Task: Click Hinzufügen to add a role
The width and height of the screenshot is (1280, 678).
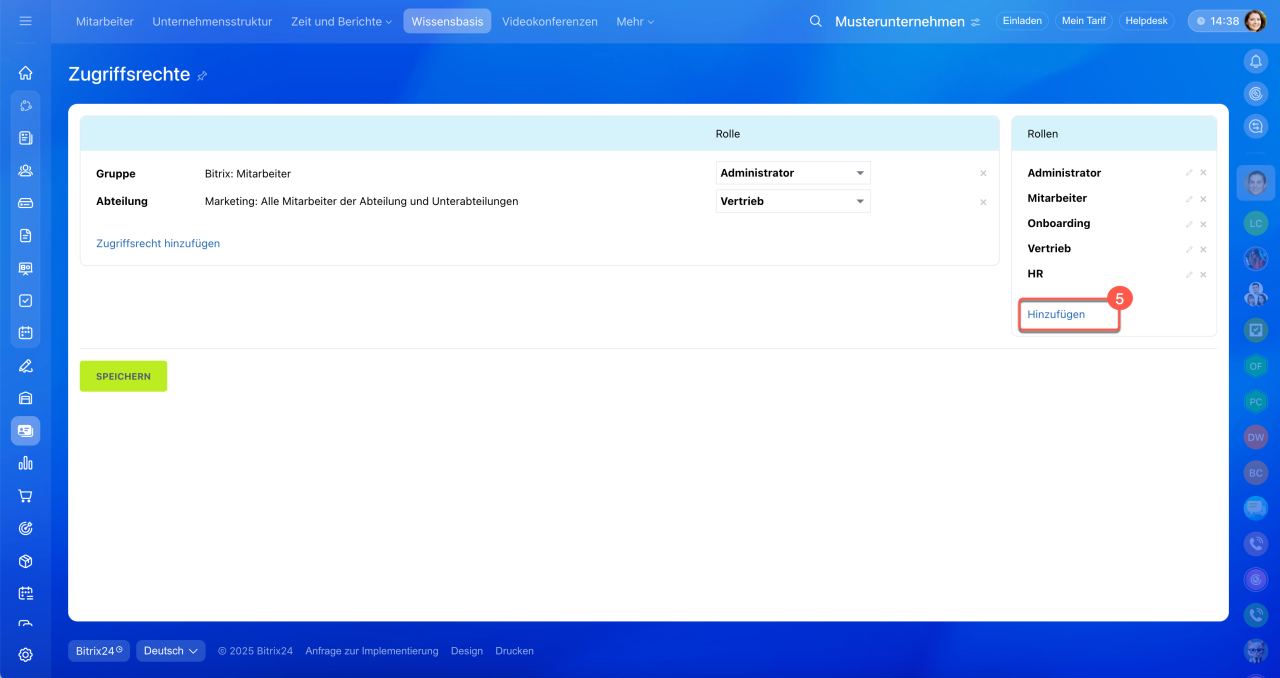Action: (x=1056, y=314)
